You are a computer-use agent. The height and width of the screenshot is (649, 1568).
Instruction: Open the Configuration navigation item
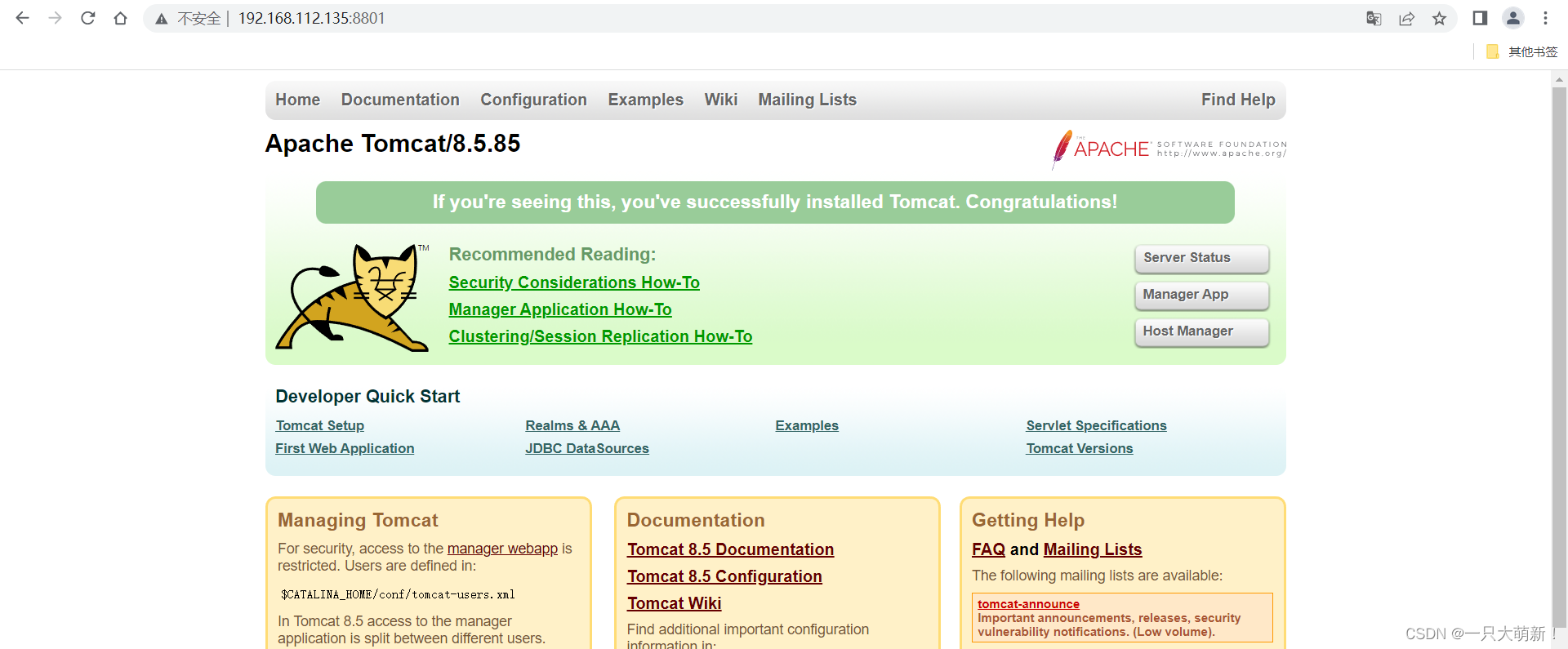click(533, 100)
